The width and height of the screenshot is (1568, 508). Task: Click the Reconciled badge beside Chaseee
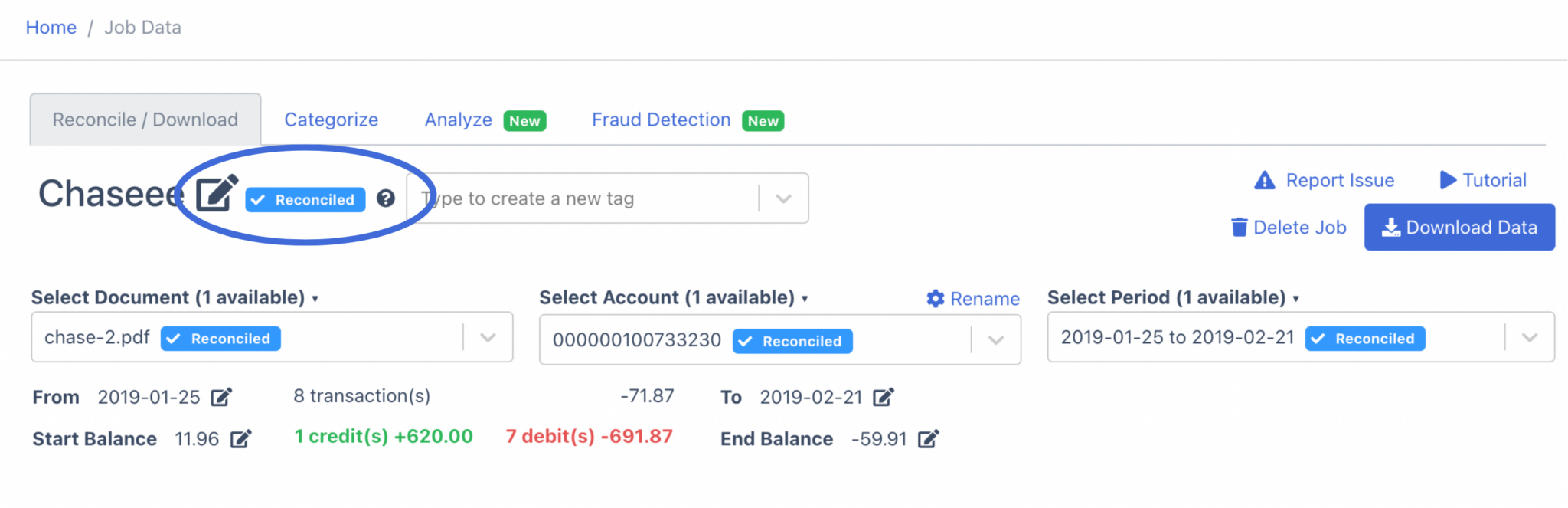coord(305,200)
